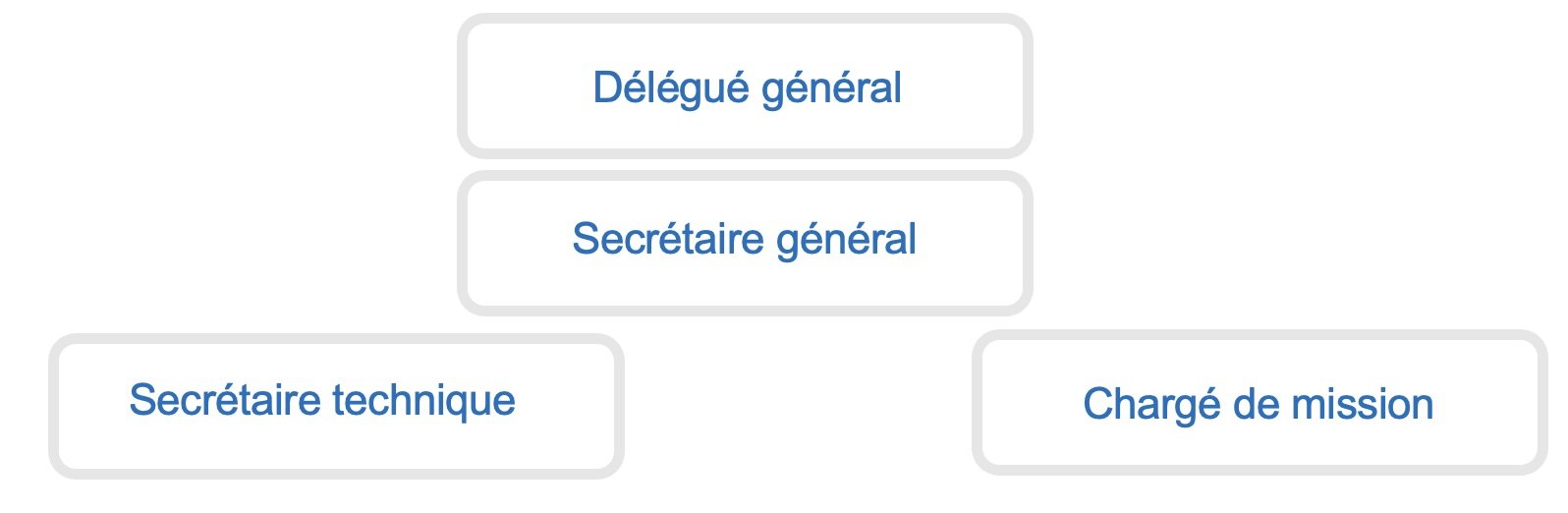Click the Délégué général link
This screenshot has height=513, width=1568.
pos(747,87)
